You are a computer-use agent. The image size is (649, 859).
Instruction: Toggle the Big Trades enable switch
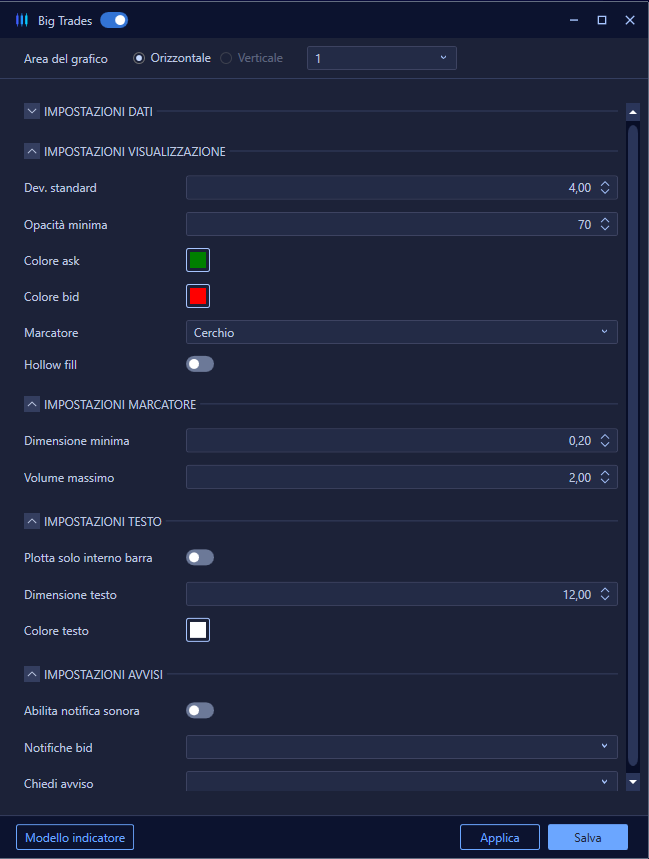[x=114, y=20]
